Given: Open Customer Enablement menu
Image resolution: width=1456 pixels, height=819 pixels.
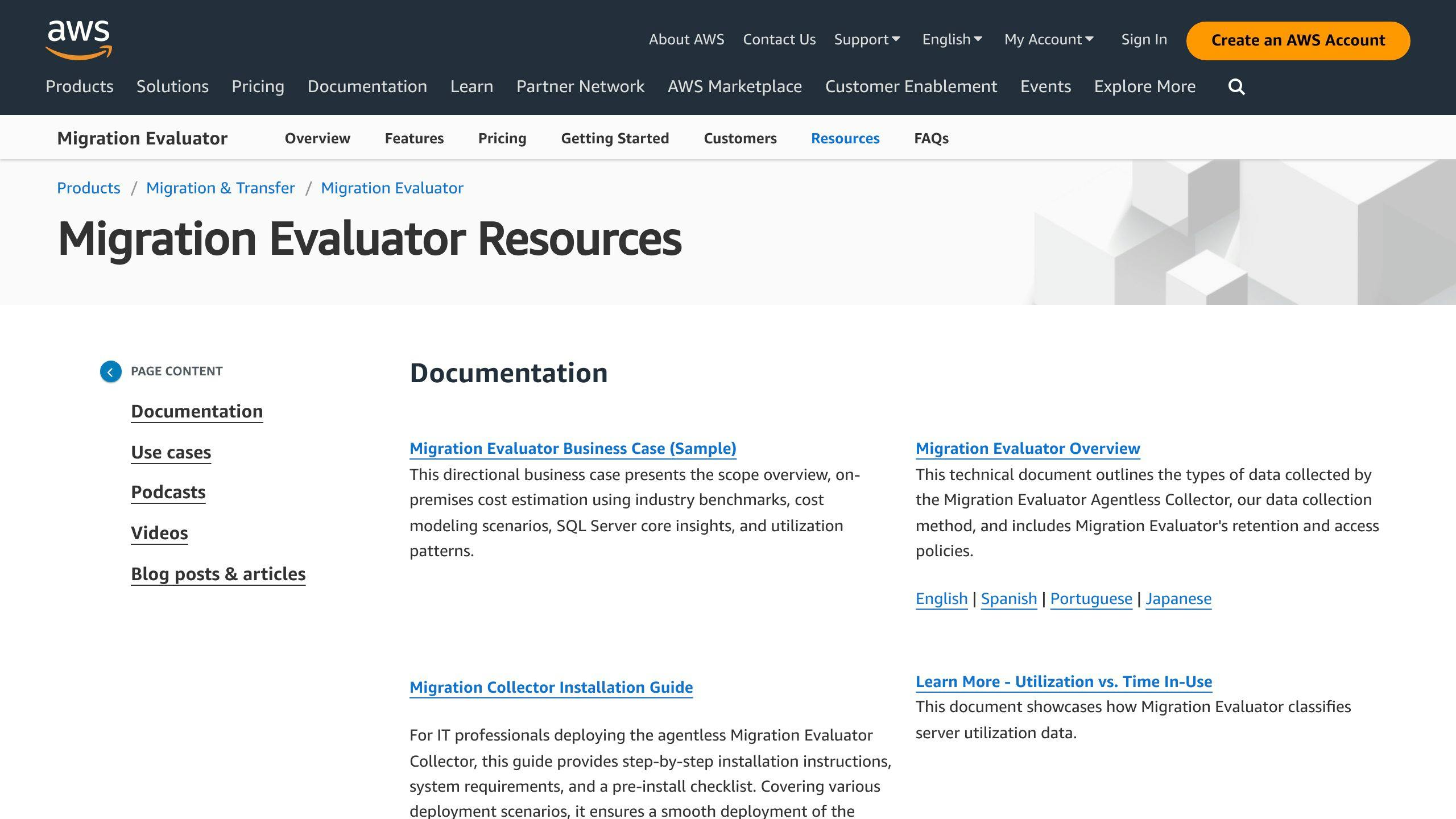Looking at the screenshot, I should coord(911,86).
